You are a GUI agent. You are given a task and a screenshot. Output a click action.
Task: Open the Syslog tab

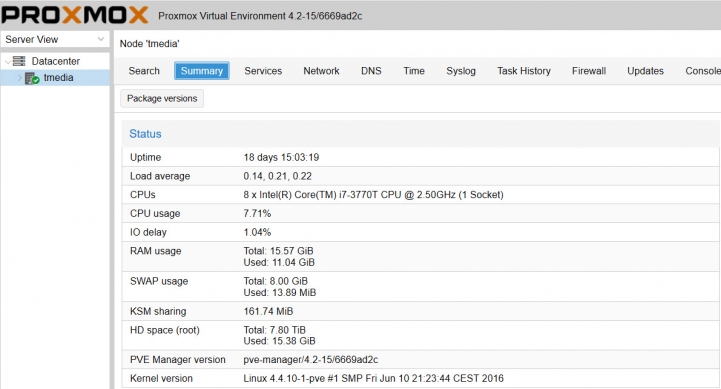point(461,71)
